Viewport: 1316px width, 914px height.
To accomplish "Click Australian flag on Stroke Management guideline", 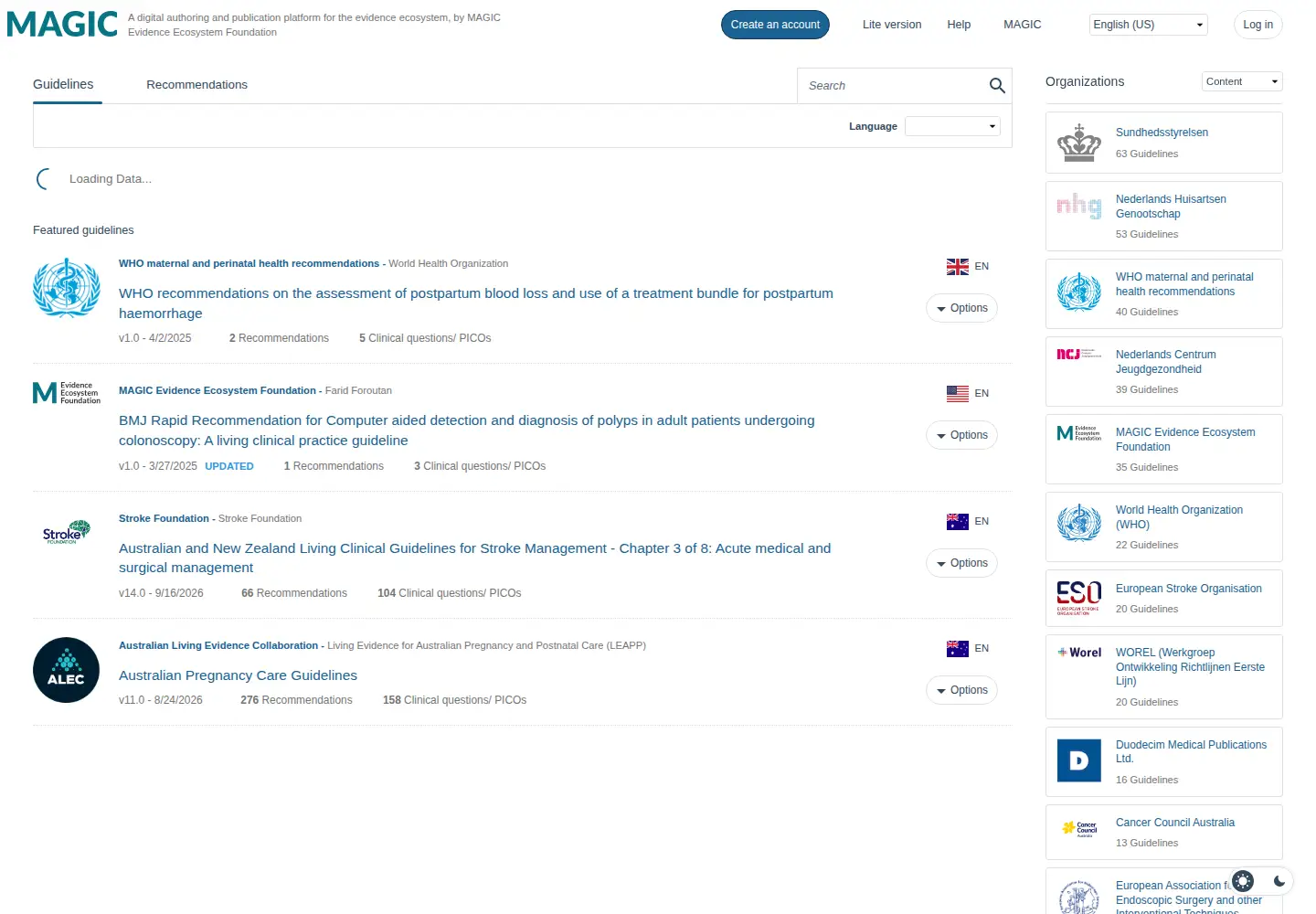I will (957, 522).
